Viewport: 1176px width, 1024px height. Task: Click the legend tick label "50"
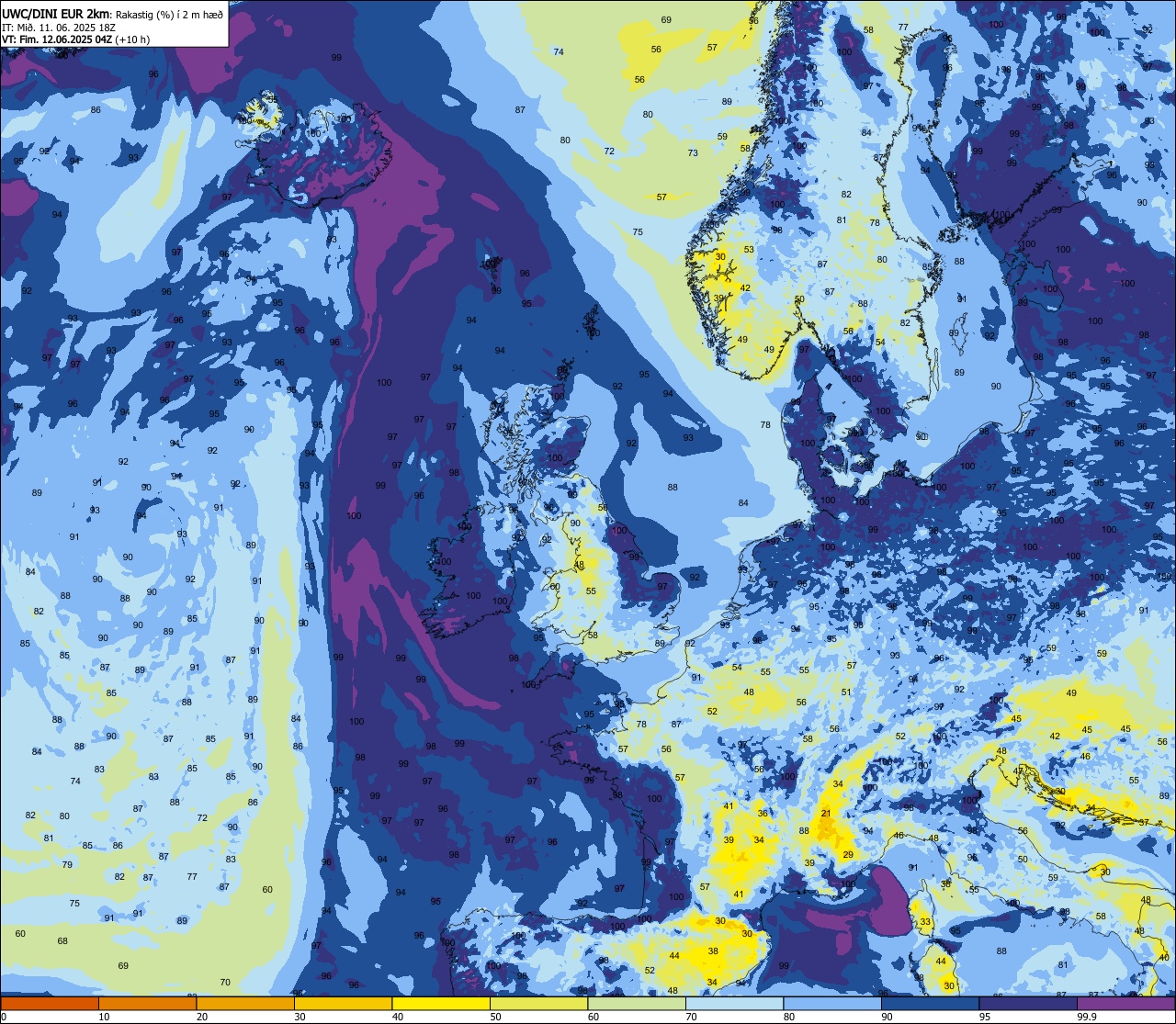495,1017
